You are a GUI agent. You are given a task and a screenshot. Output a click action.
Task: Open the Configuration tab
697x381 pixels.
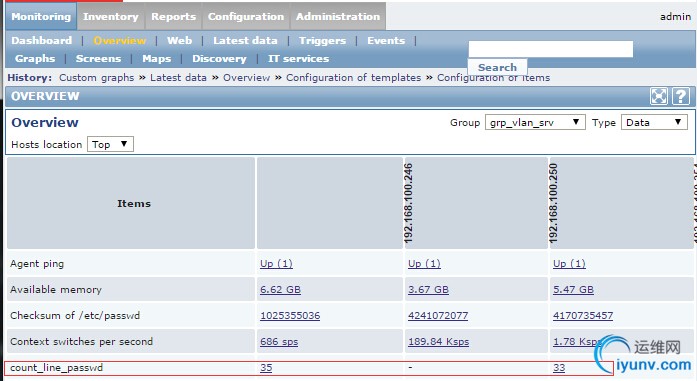click(246, 16)
